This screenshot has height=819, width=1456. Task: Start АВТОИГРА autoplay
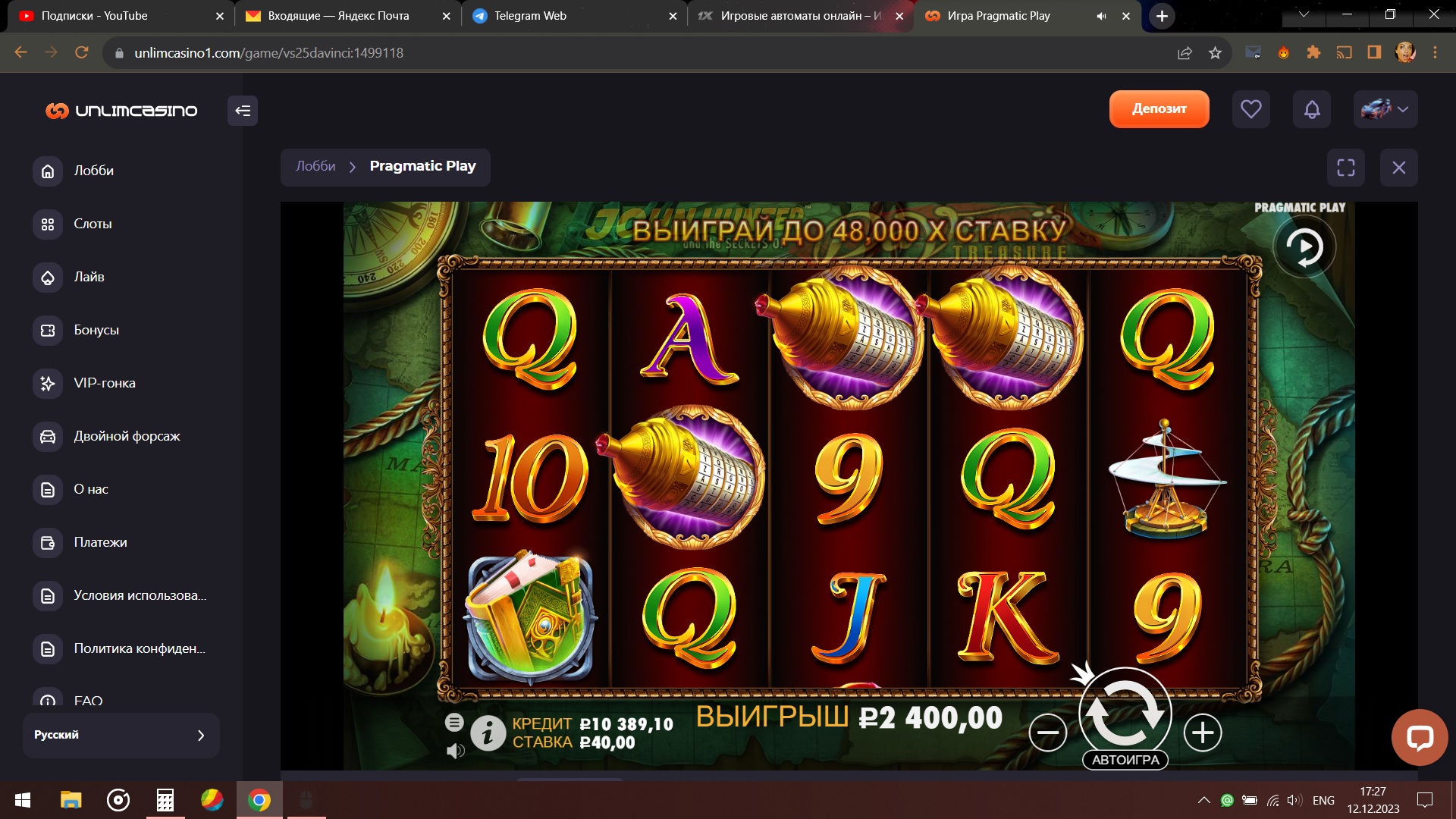[x=1125, y=760]
